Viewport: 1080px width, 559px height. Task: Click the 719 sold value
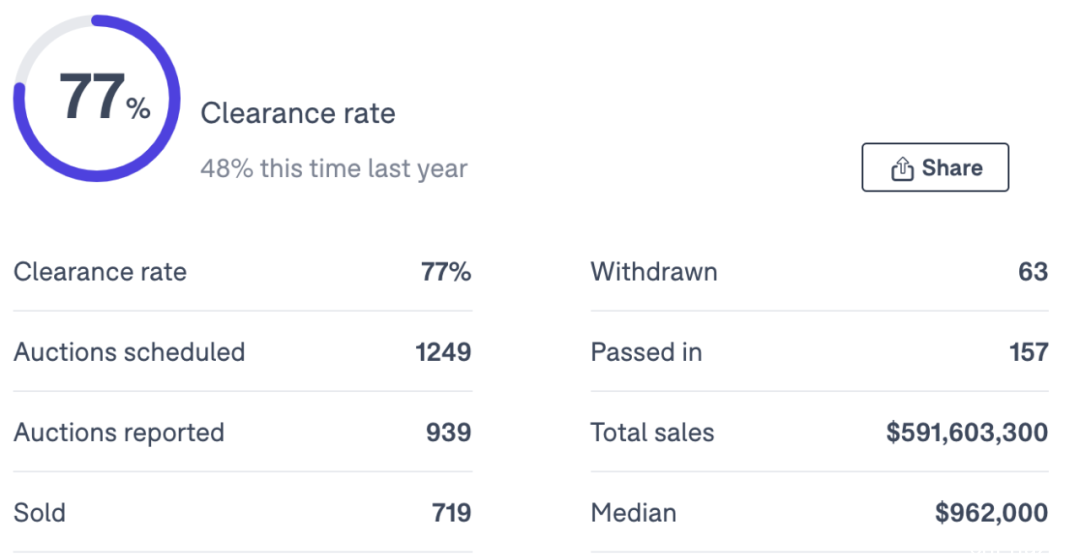click(452, 513)
